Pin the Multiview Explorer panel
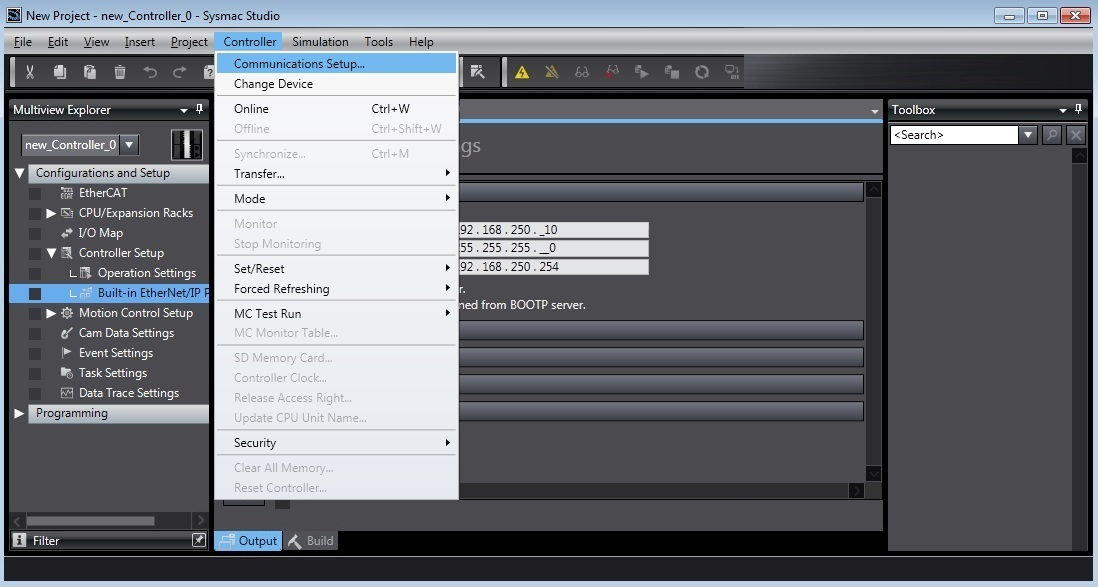This screenshot has height=587, width=1098. (x=200, y=109)
